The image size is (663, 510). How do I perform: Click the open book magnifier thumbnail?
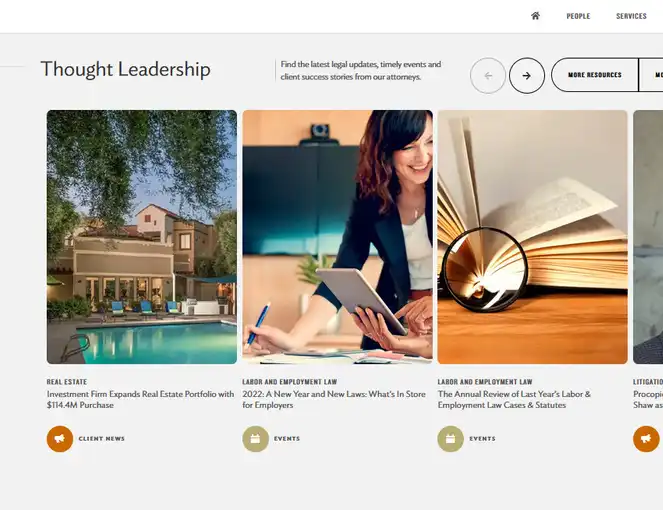533,237
